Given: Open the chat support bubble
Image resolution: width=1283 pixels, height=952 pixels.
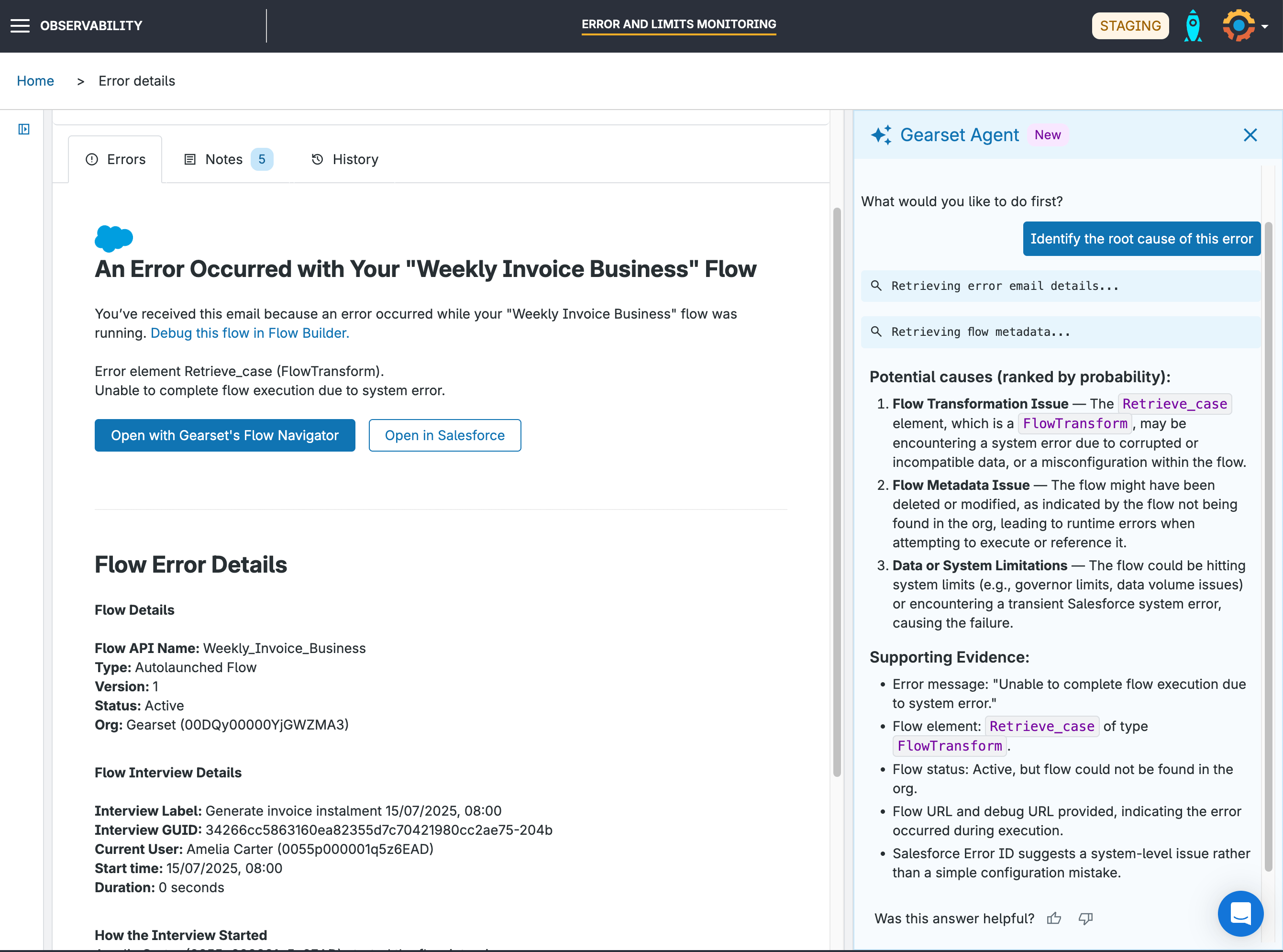Looking at the screenshot, I should (1240, 913).
